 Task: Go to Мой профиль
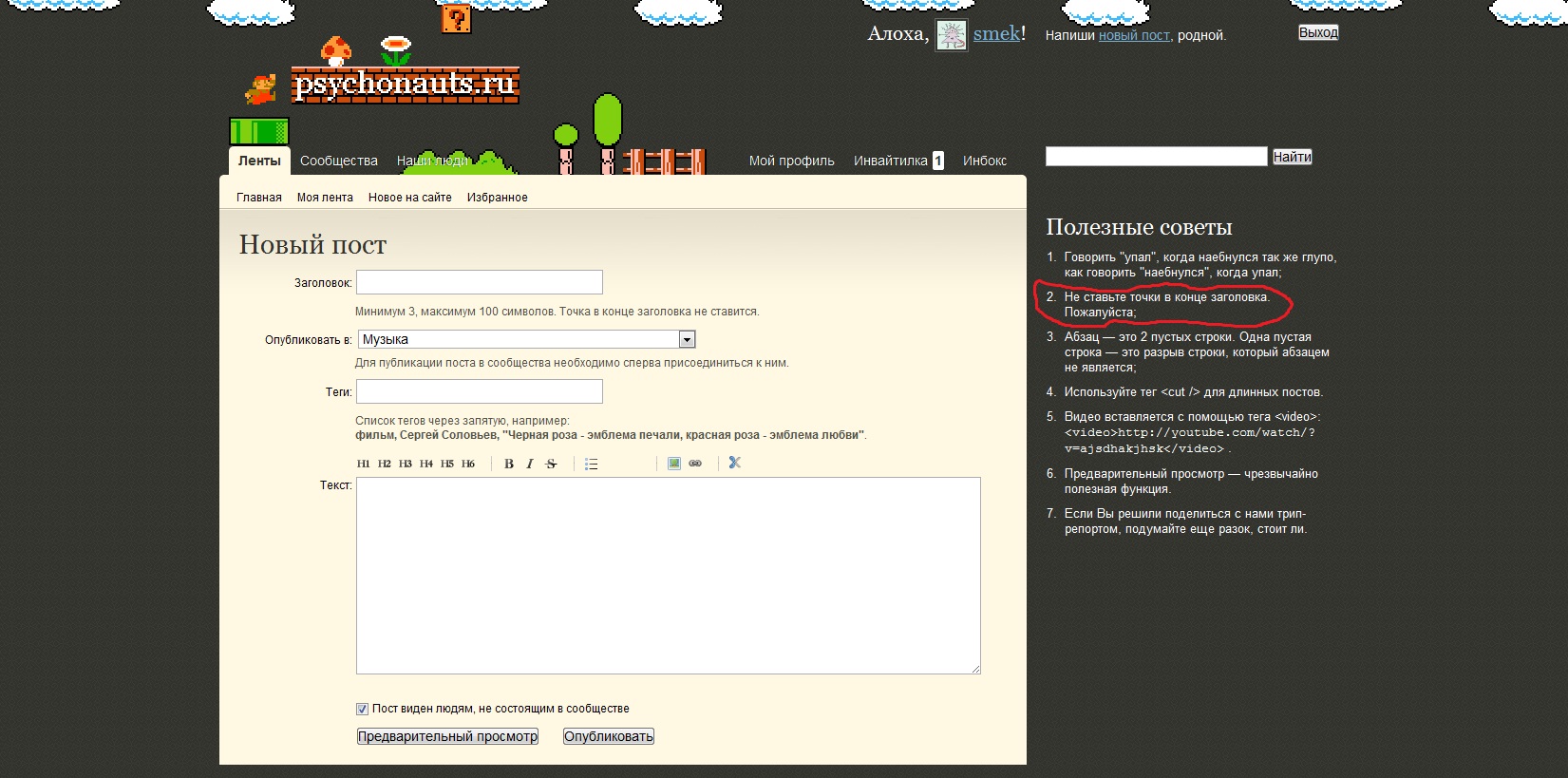pos(792,161)
